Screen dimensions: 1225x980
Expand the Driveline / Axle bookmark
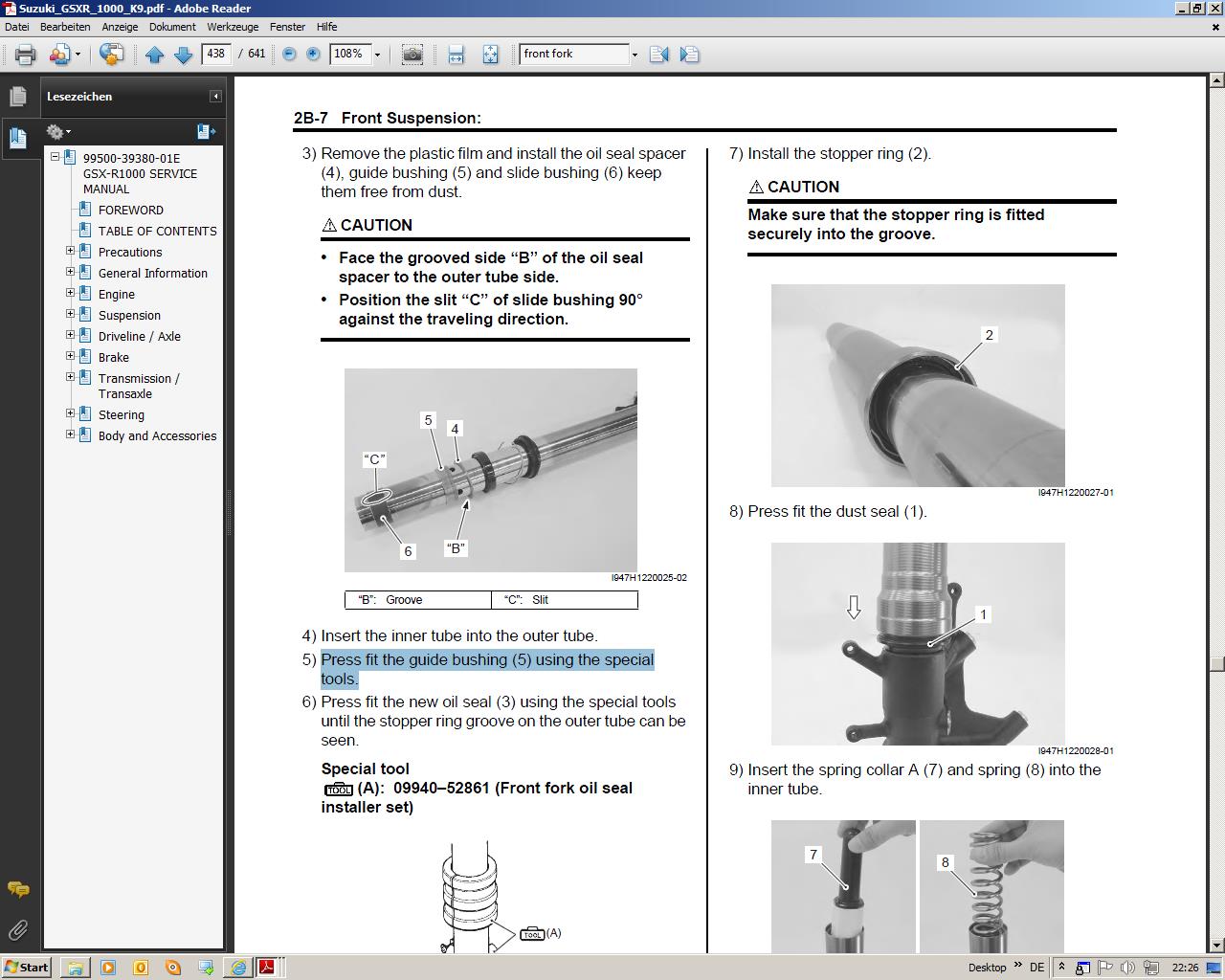click(70, 335)
